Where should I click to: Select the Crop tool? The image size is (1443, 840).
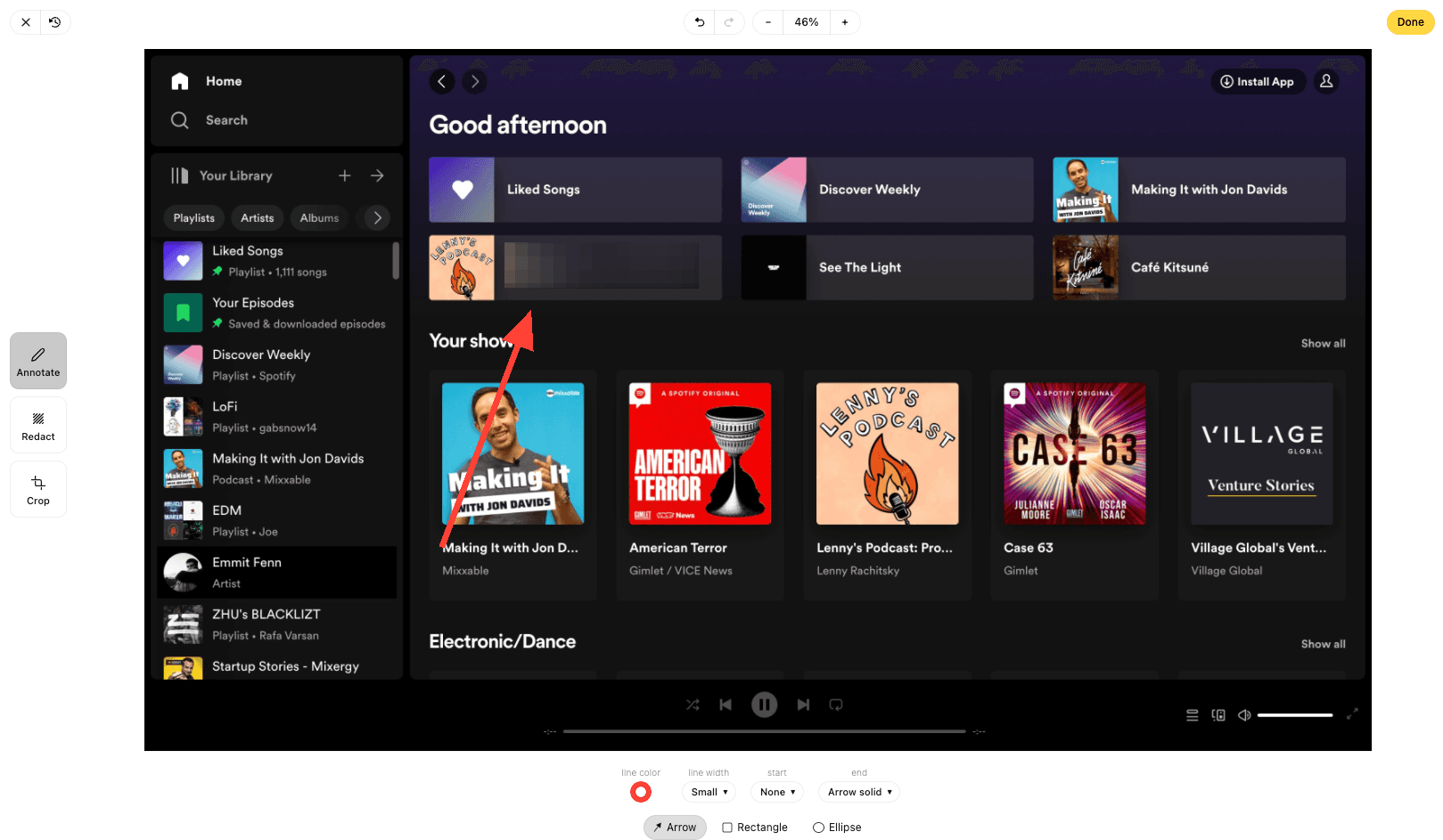click(38, 489)
